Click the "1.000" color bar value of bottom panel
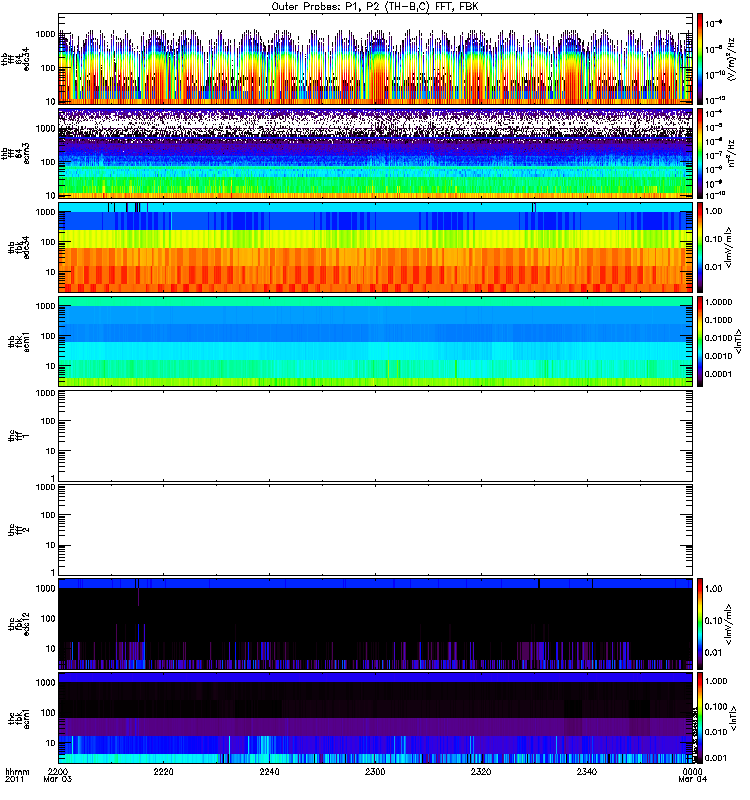Image resolution: width=750 pixels, height=800 pixels. pyautogui.click(x=716, y=681)
